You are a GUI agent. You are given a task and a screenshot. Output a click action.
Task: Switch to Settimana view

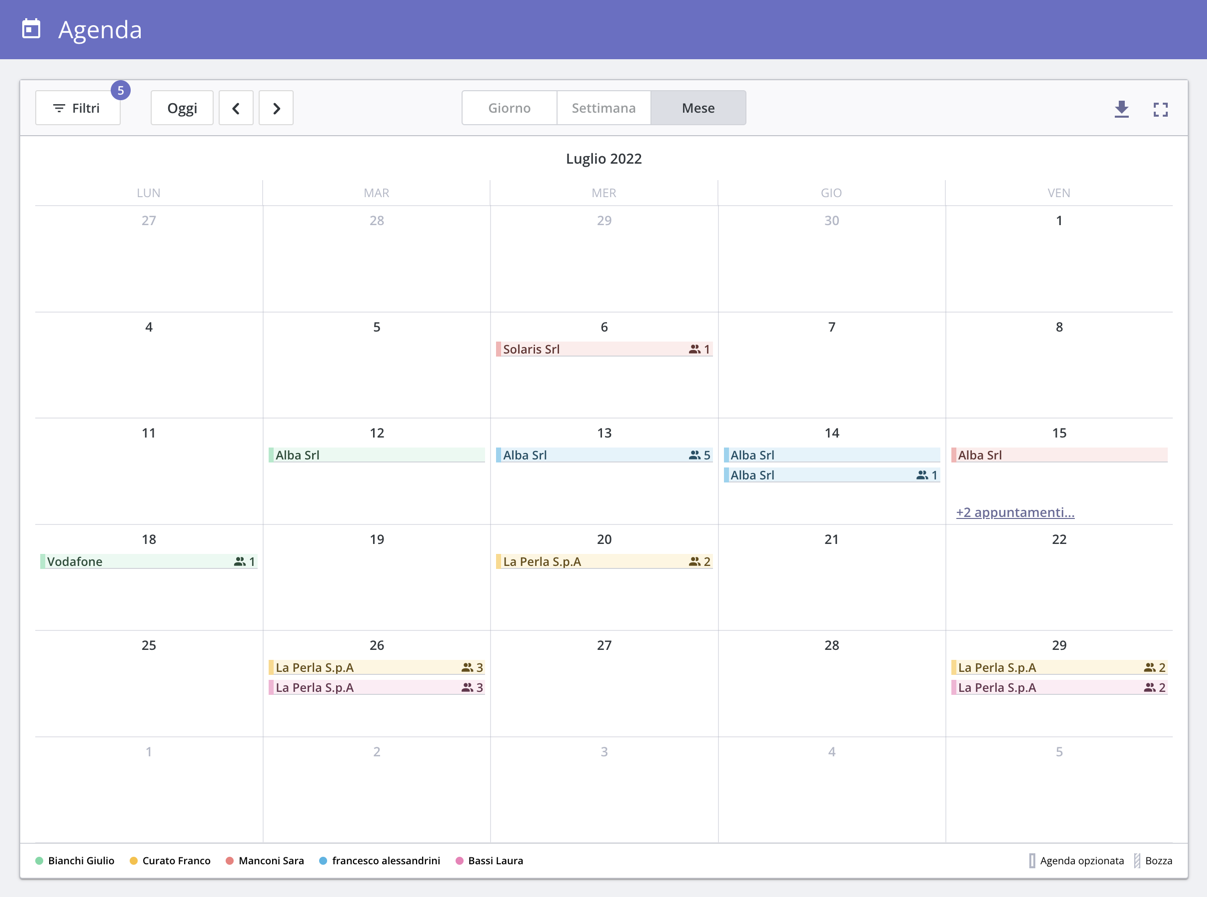point(603,108)
